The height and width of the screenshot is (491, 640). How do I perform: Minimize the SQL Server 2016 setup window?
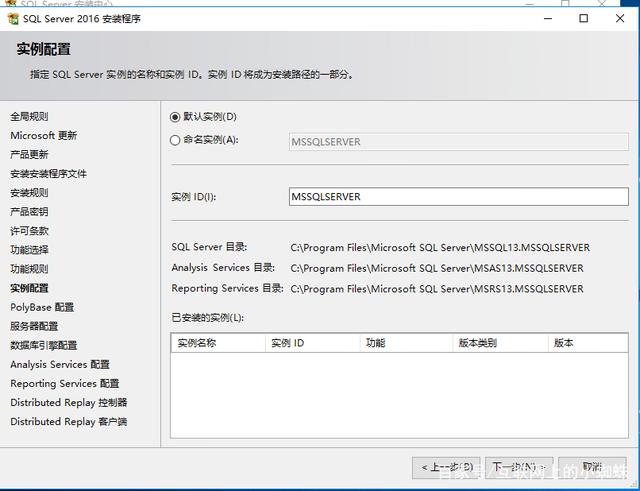(548, 18)
